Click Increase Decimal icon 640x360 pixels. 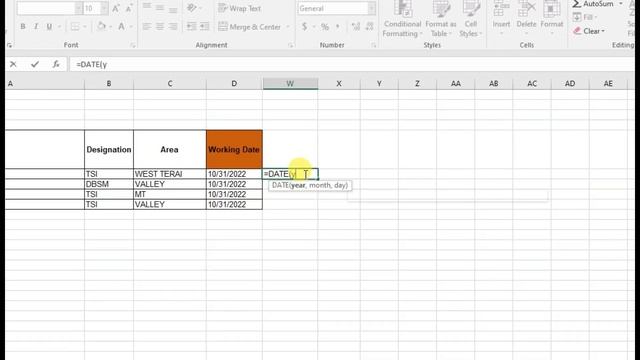pyautogui.click(x=356, y=27)
